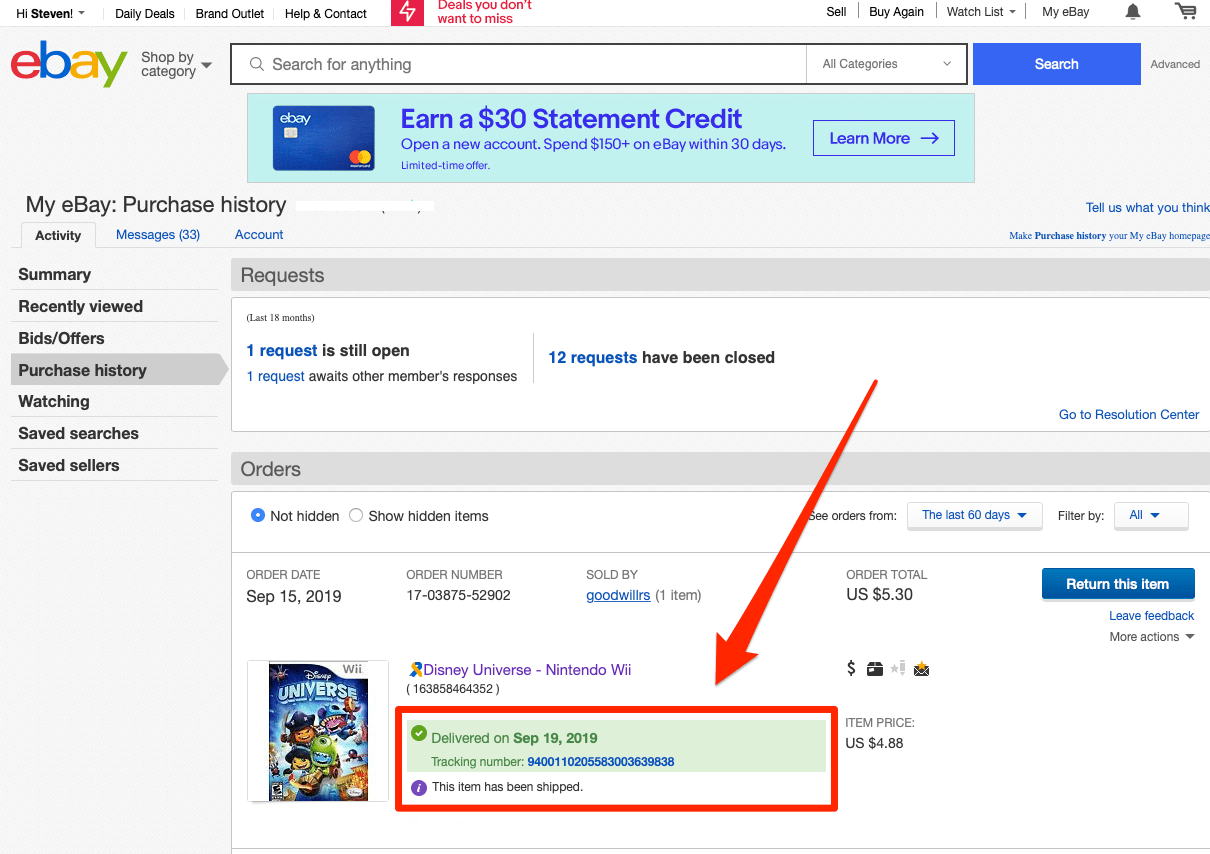This screenshot has height=854, width=1210.
Task: Click the dollar sign paid status icon
Action: pos(851,668)
